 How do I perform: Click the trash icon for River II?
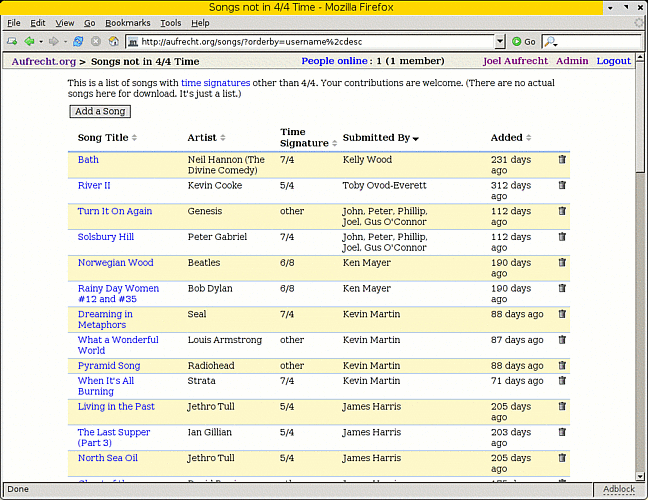[x=562, y=185]
